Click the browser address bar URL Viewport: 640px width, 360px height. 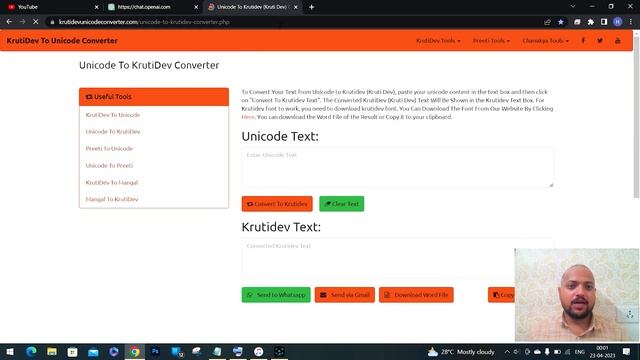[x=144, y=22]
